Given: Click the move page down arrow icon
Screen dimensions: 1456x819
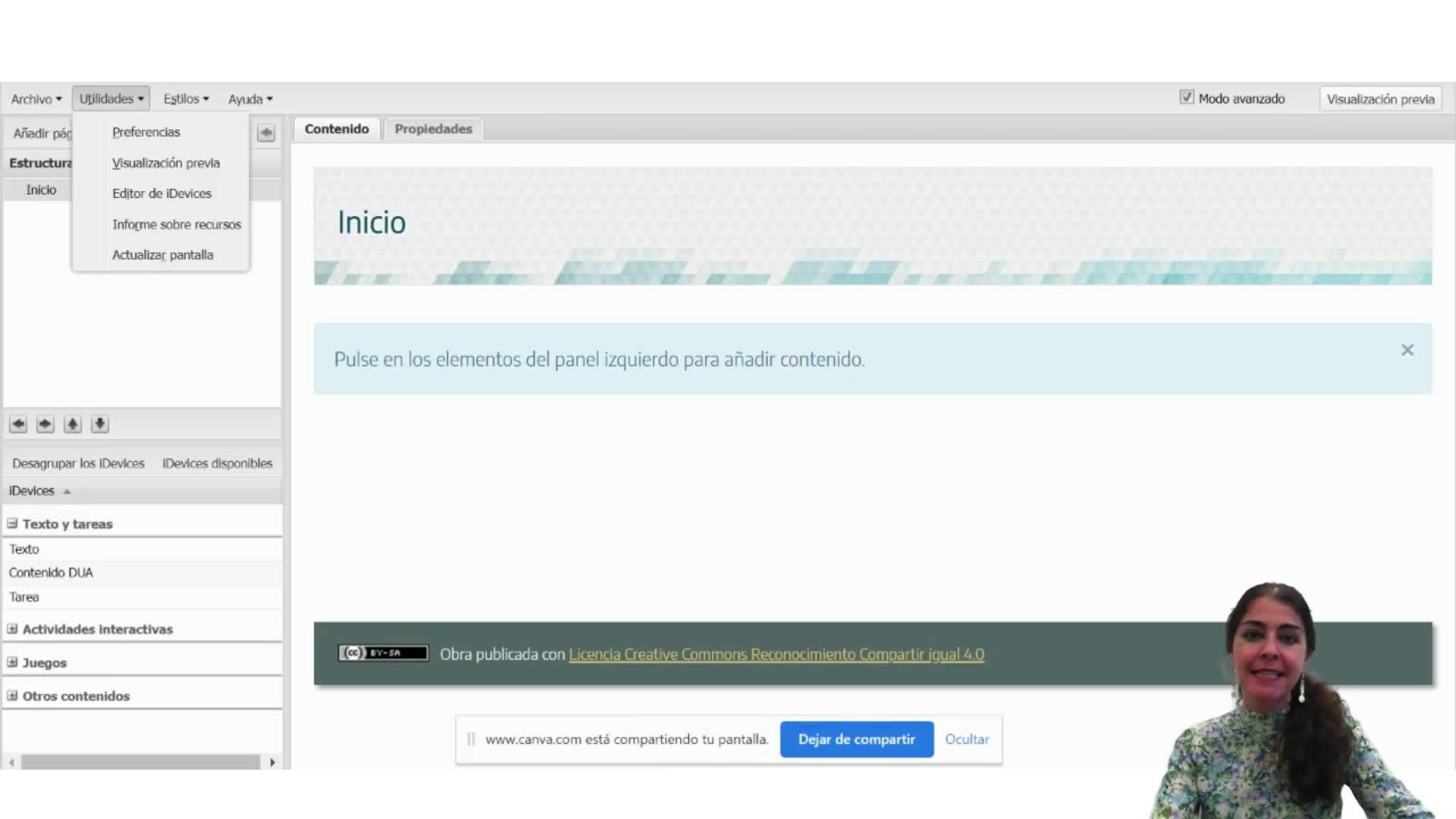Looking at the screenshot, I should 100,424.
